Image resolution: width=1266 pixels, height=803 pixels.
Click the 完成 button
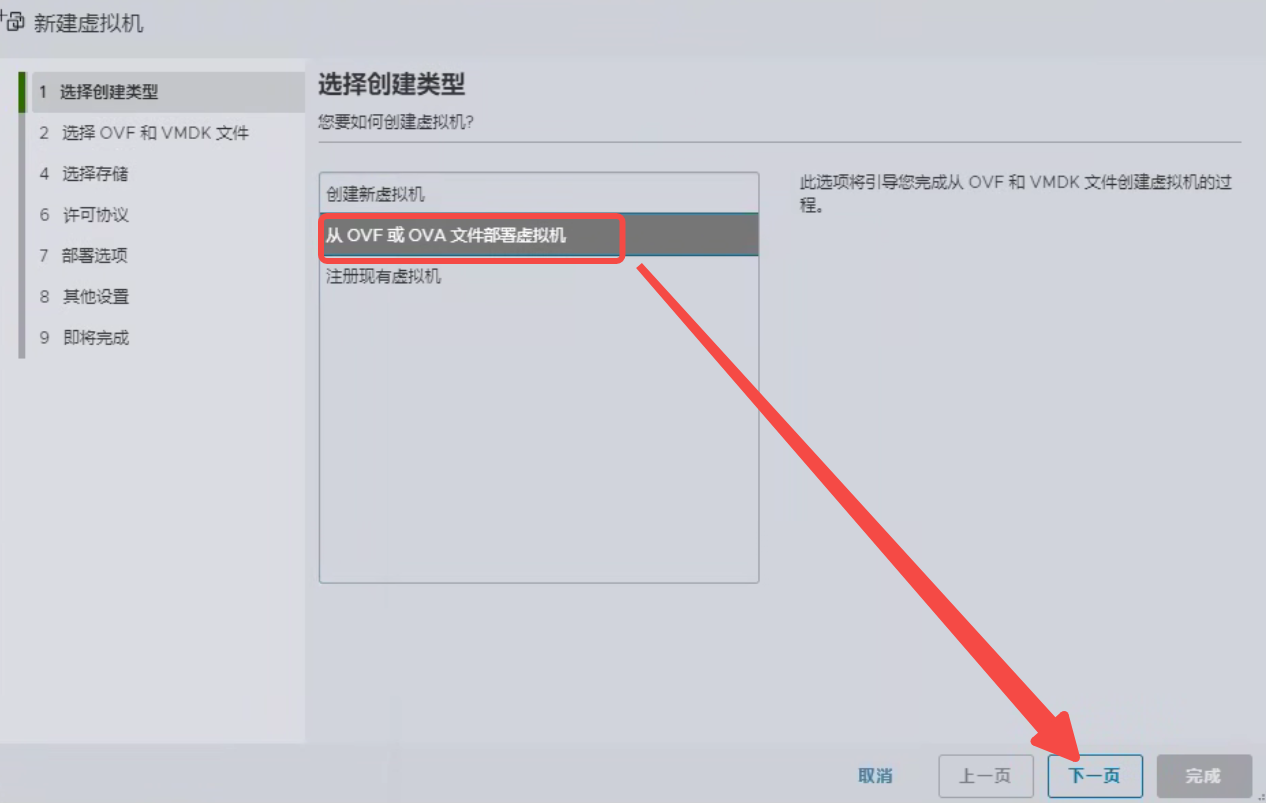coord(1203,776)
